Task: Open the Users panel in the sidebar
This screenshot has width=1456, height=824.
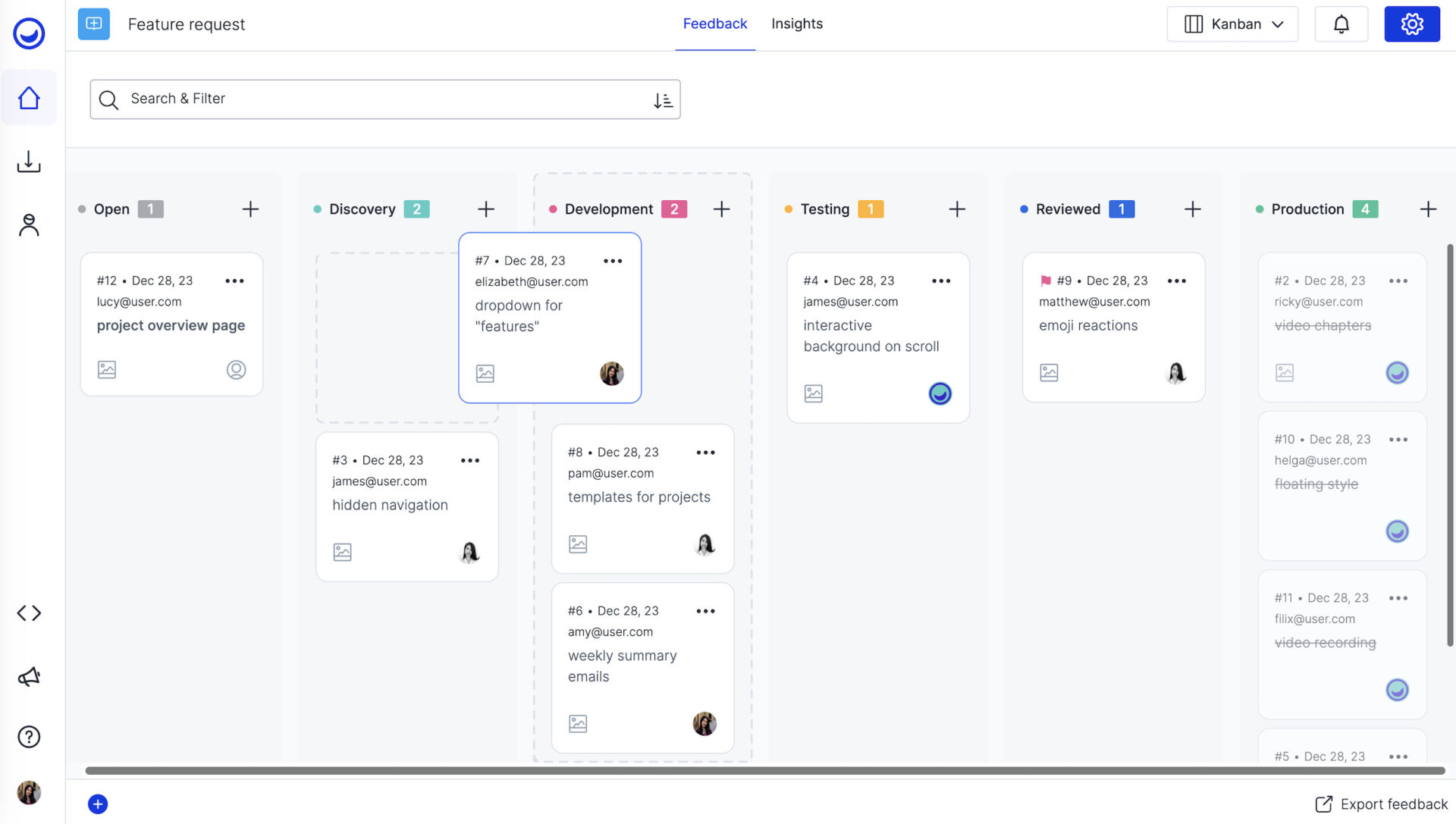Action: (29, 224)
